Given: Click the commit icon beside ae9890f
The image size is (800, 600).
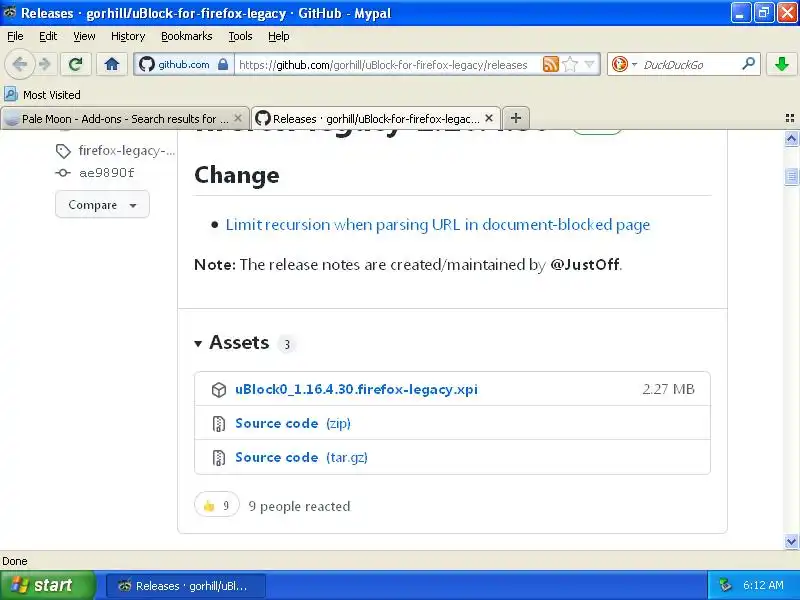Looking at the screenshot, I should tap(63, 172).
